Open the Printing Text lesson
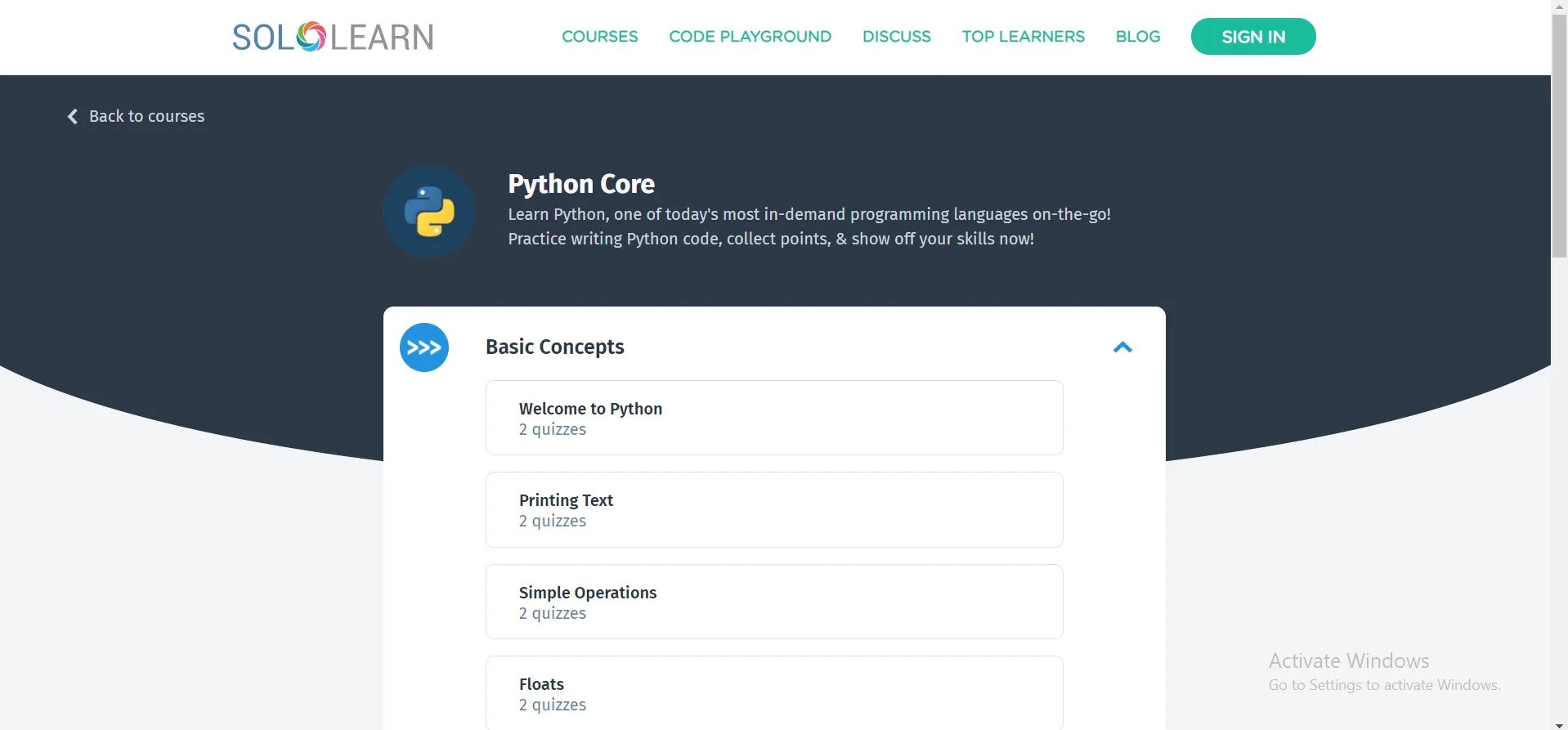Viewport: 1568px width, 730px height. (x=773, y=509)
